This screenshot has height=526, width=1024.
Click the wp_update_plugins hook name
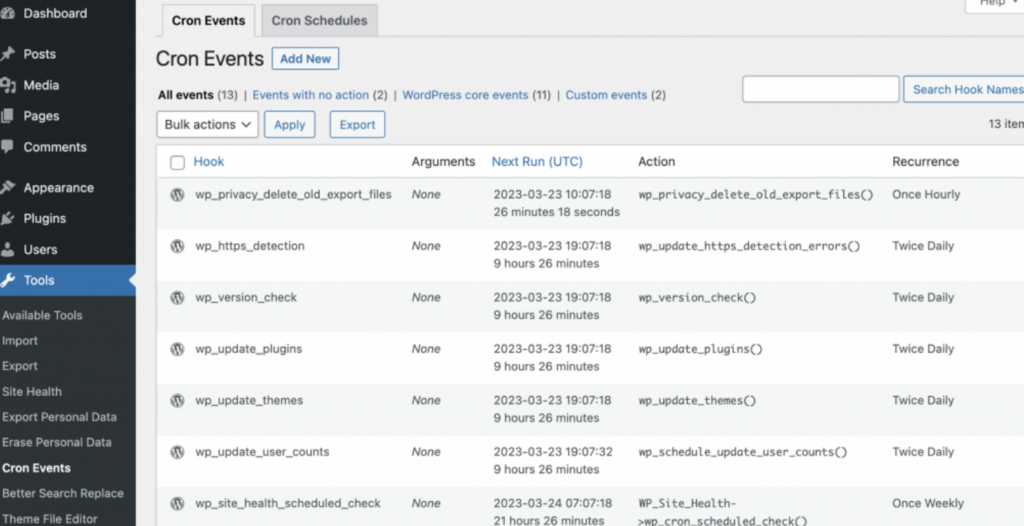point(248,349)
